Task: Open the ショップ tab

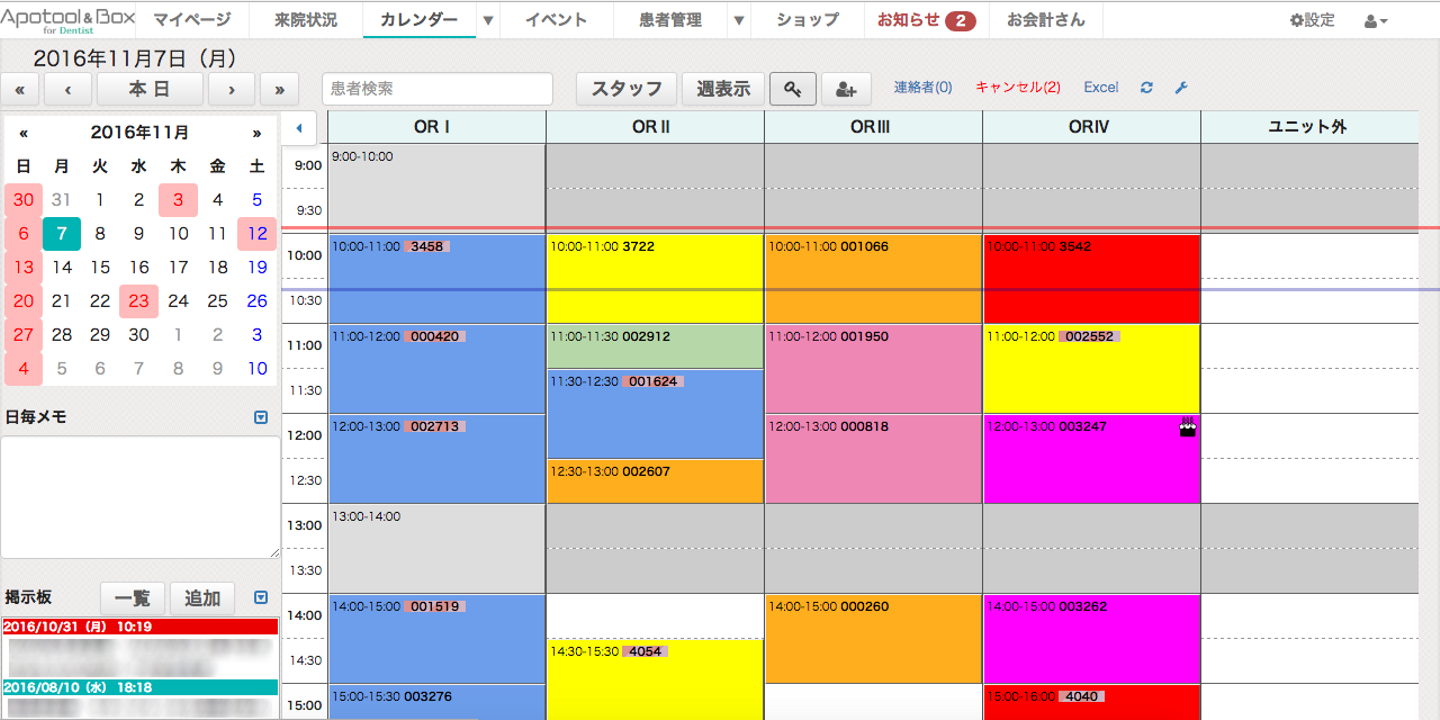Action: (807, 20)
